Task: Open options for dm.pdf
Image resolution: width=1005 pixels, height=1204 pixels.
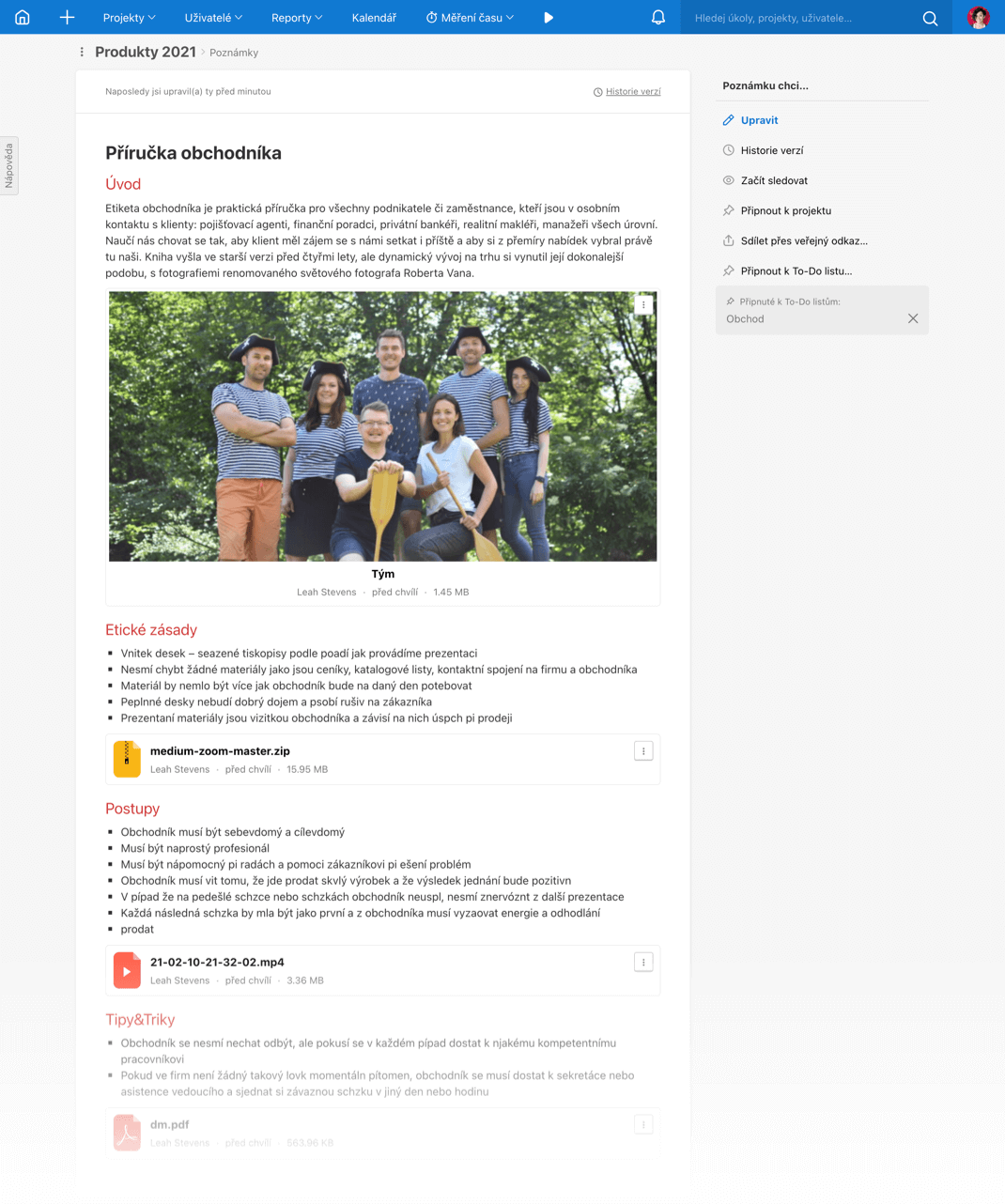Action: click(x=643, y=1124)
